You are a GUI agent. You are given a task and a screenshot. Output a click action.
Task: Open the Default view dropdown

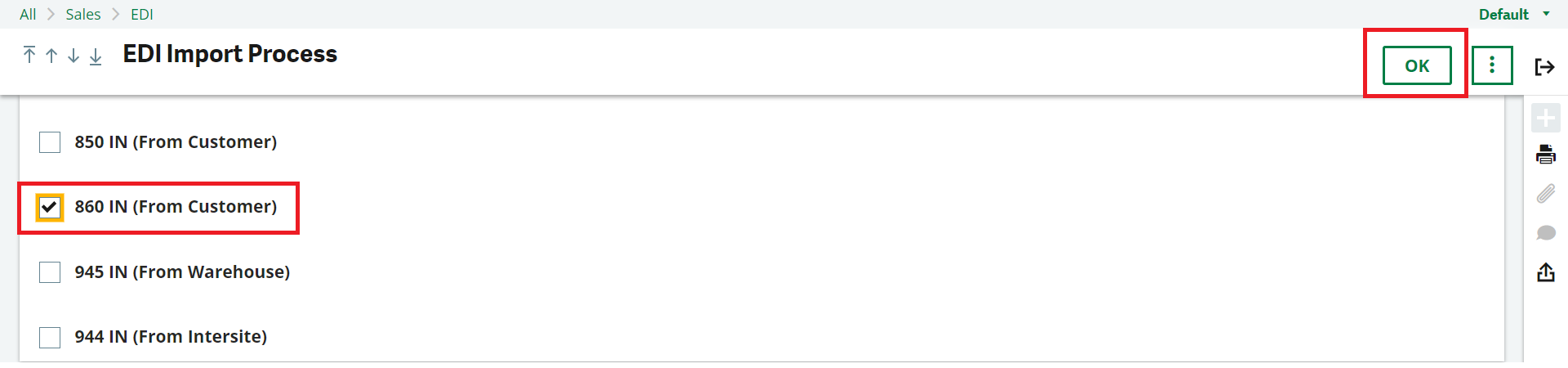[x=1514, y=14]
